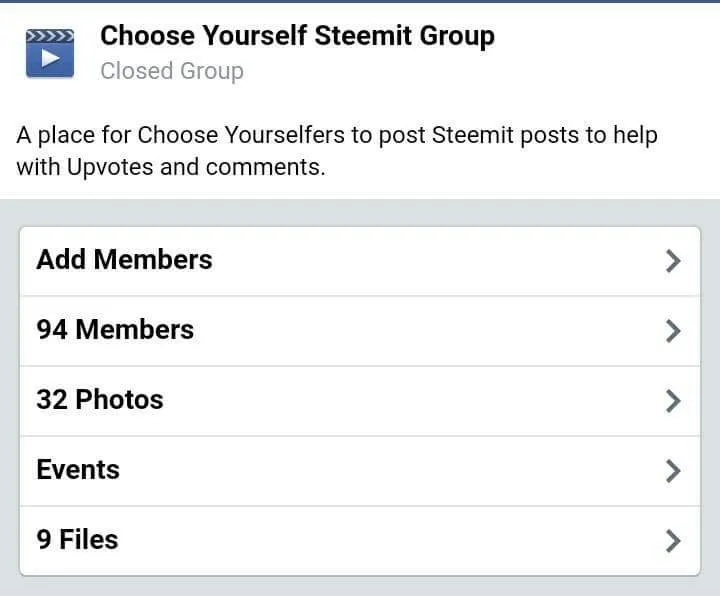Tap the chevron beside 9 Files
The height and width of the screenshot is (596, 720).
(673, 541)
